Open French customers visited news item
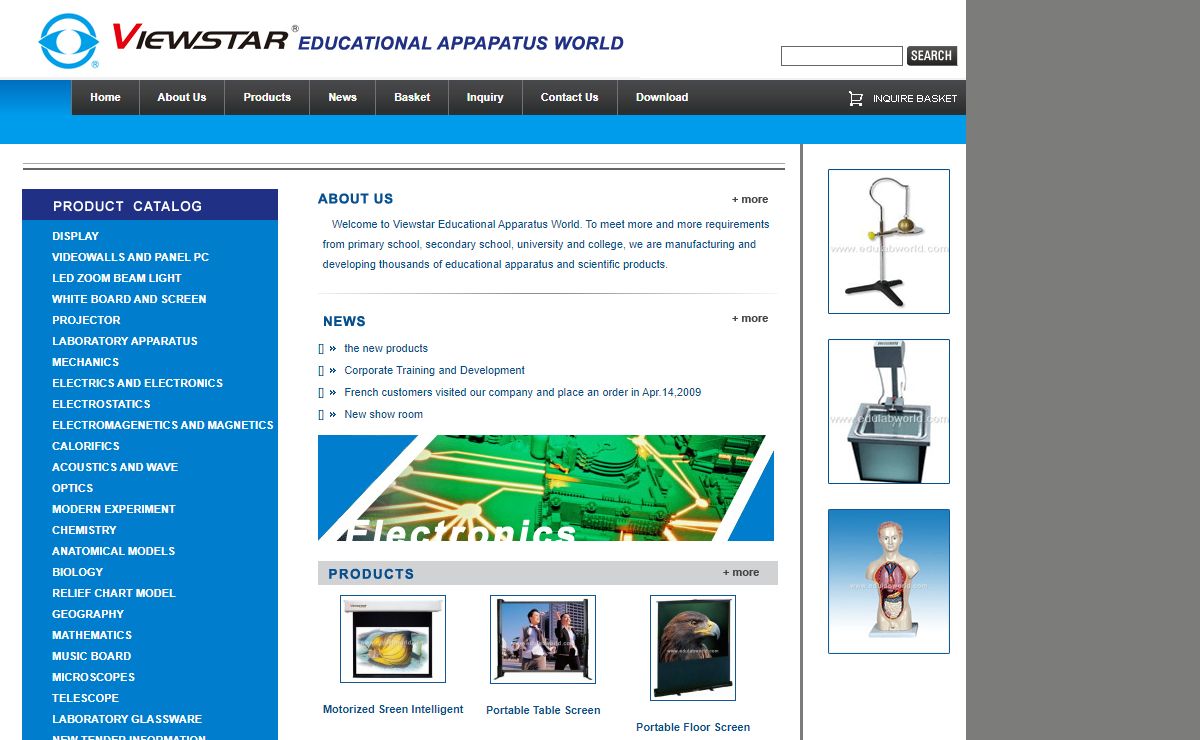Viewport: 1200px width, 740px height. click(522, 392)
